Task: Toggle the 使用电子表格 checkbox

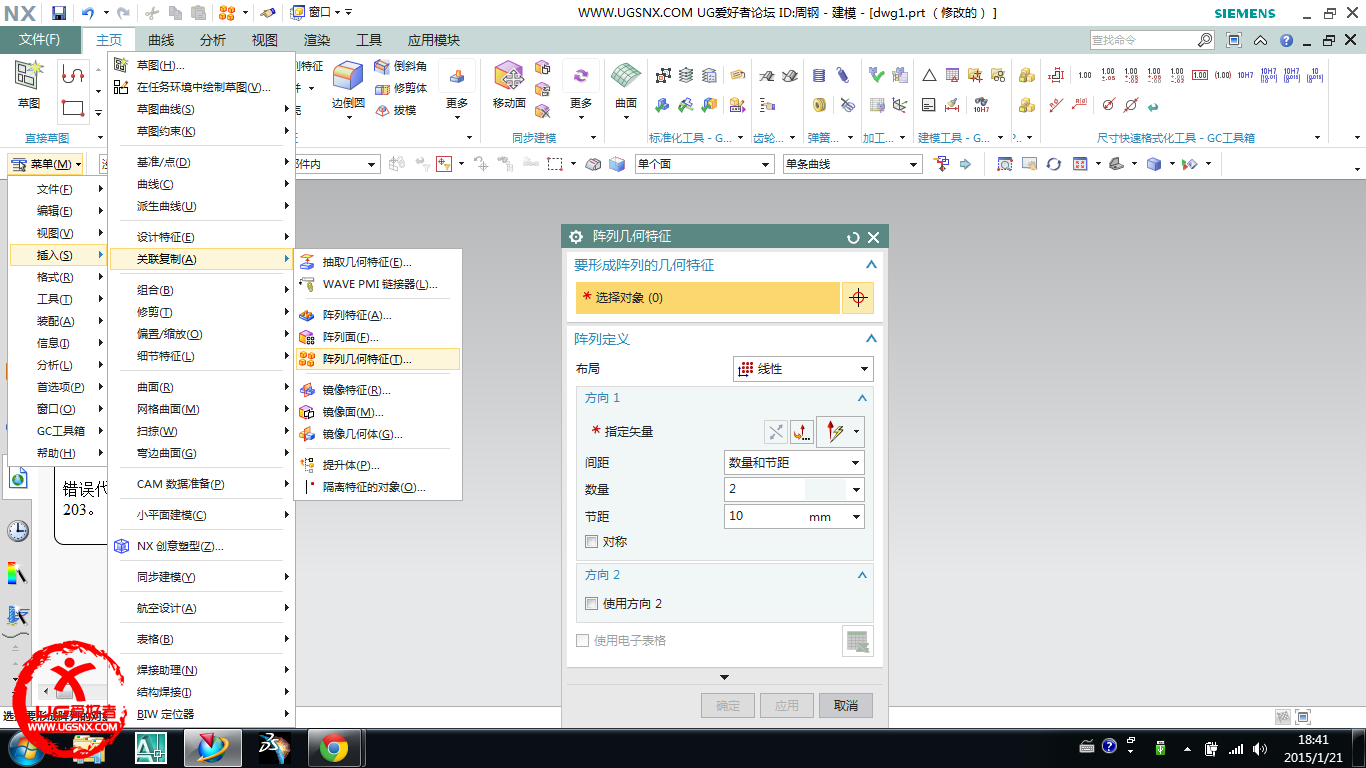Action: tap(583, 641)
